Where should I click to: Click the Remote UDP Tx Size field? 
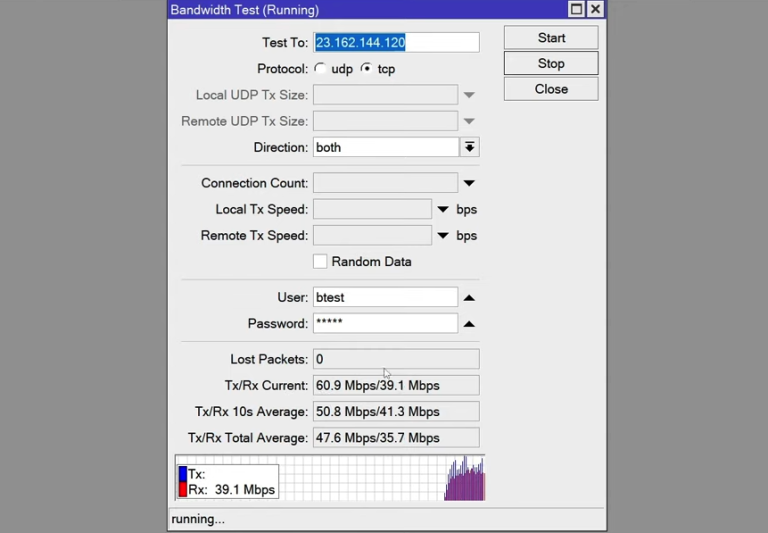[x=385, y=121]
